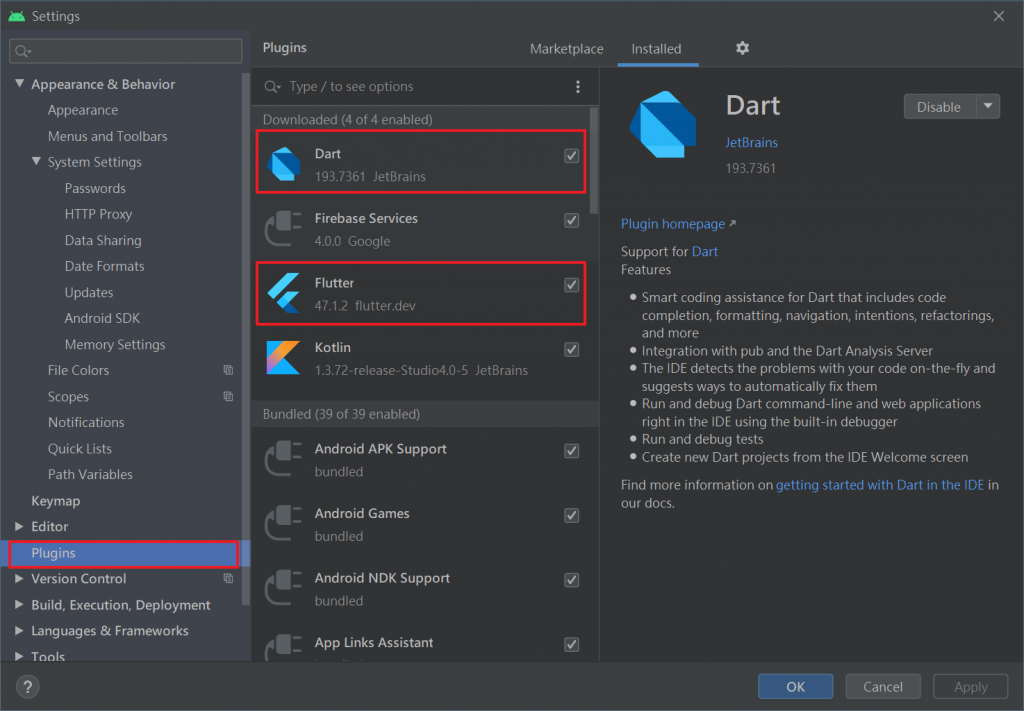Click the File Colors project-level icon

point(228,370)
